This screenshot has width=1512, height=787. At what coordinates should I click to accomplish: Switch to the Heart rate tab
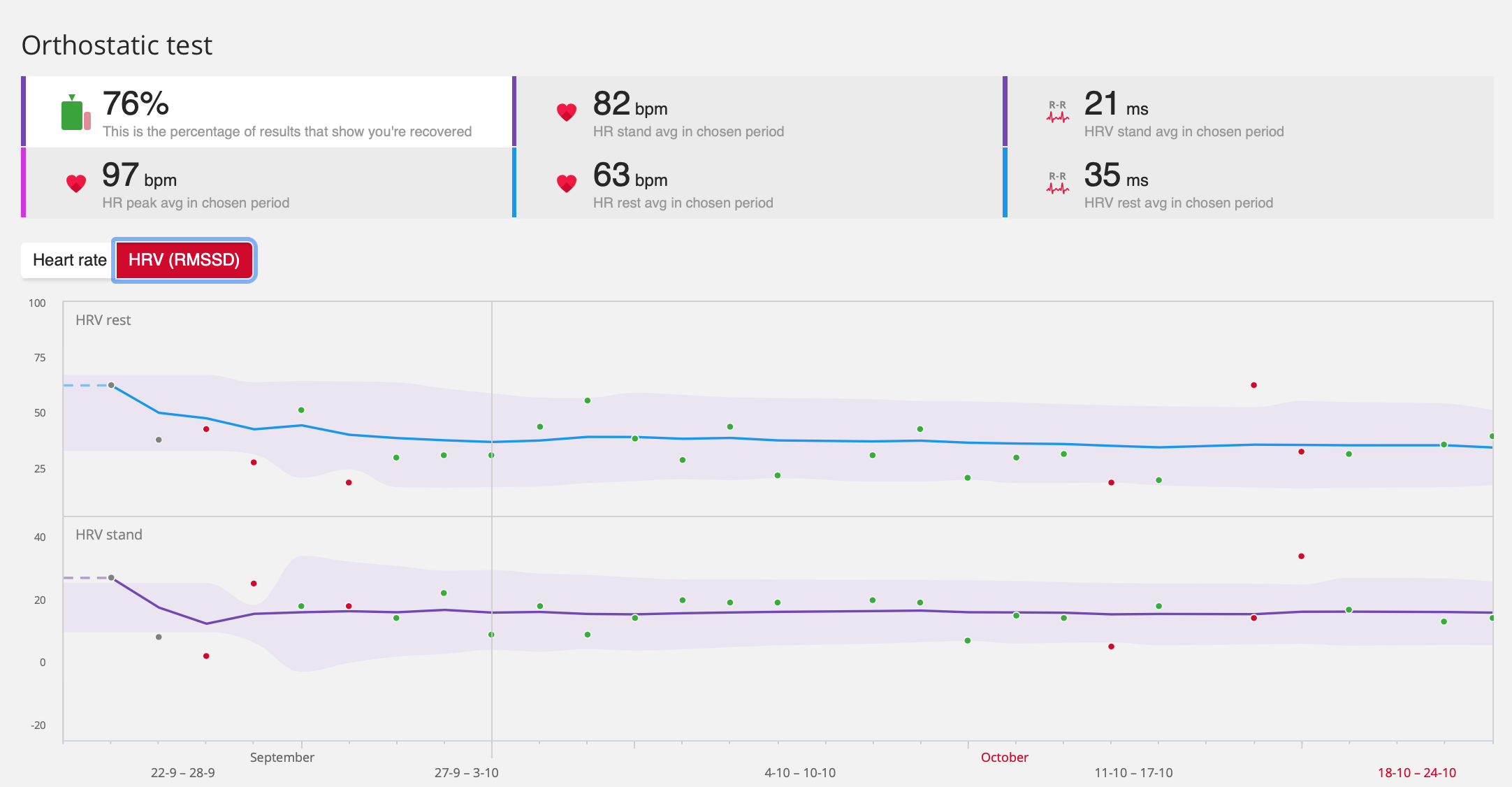[x=68, y=260]
